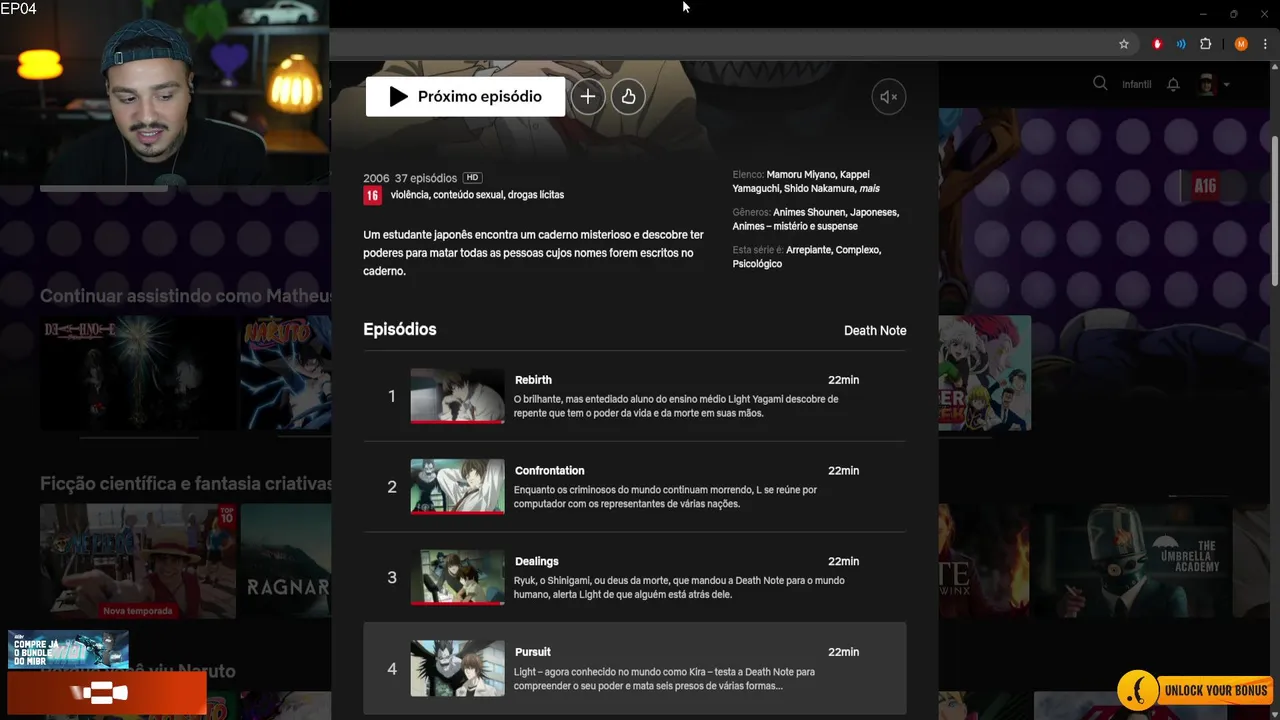The height and width of the screenshot is (720, 1280).
Task: Expand the profile dropdown arrow
Action: (1226, 85)
